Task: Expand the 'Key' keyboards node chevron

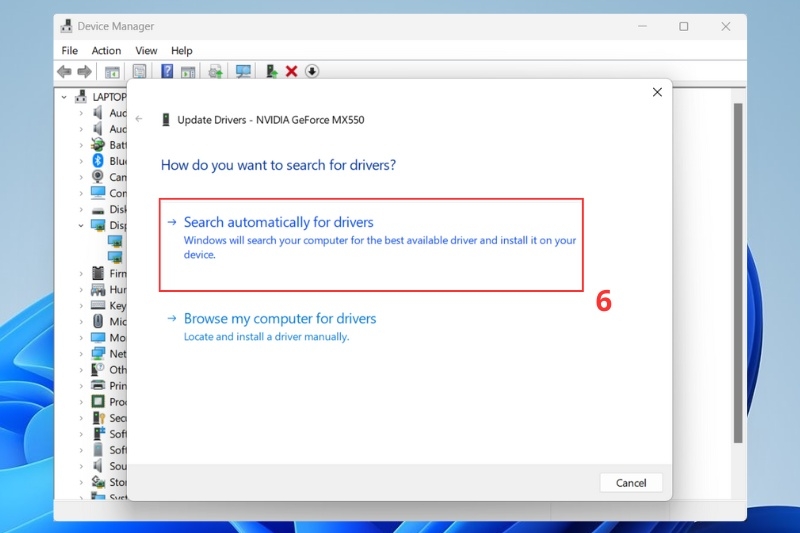Action: (81, 306)
